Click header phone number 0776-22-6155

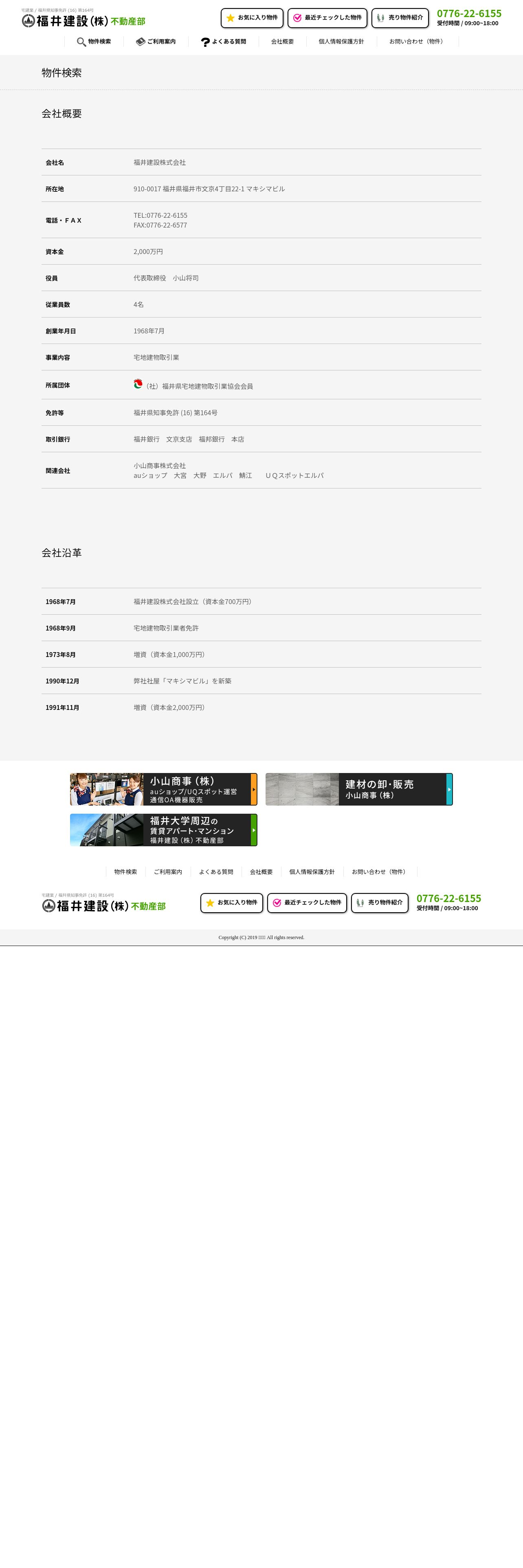pyautogui.click(x=469, y=13)
